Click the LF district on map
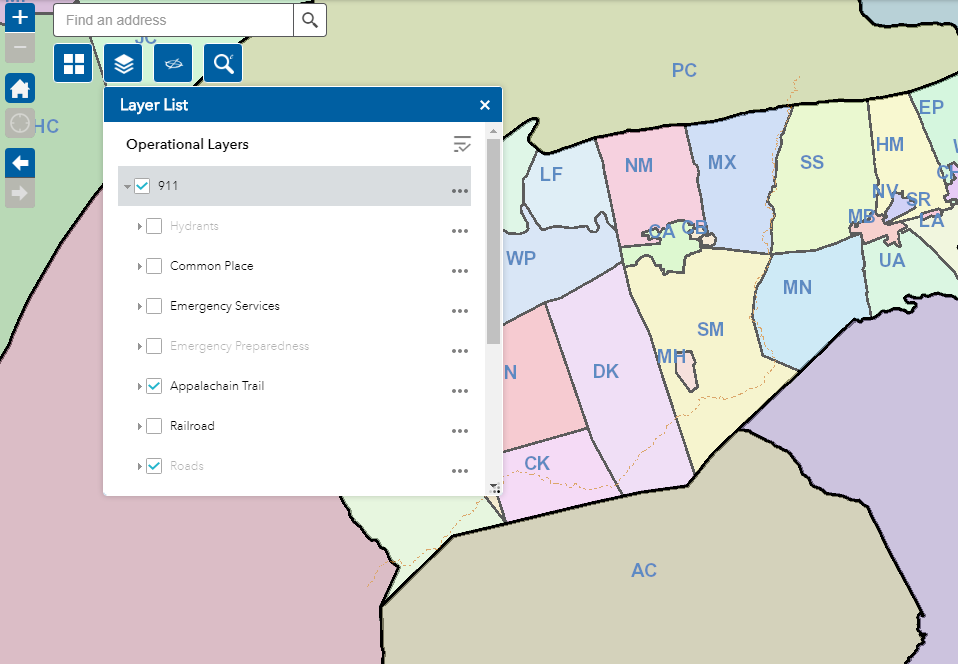The image size is (958, 664). [550, 175]
